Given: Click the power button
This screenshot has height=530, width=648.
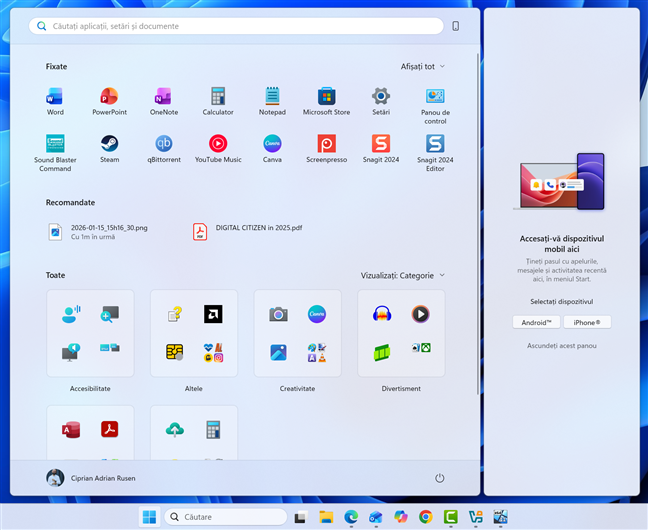Looking at the screenshot, I should point(439,478).
